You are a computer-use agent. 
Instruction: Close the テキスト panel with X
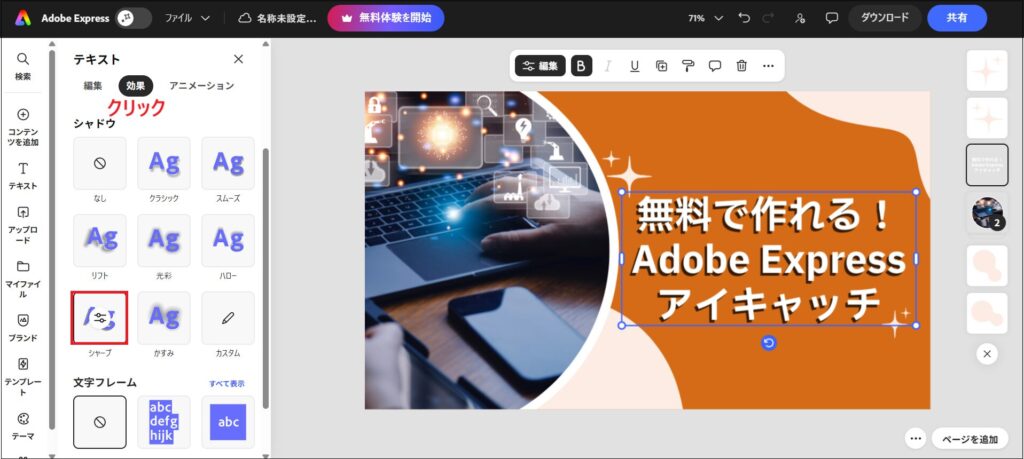pos(238,59)
